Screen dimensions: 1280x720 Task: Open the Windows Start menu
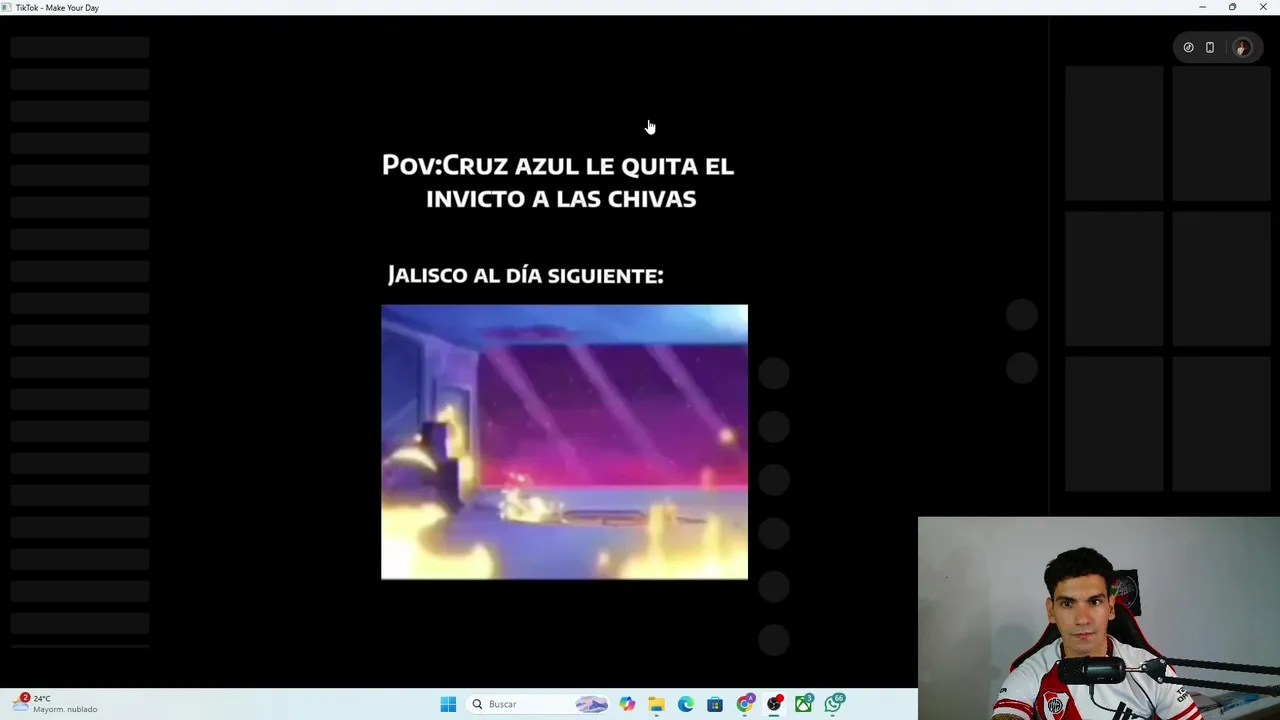(448, 704)
